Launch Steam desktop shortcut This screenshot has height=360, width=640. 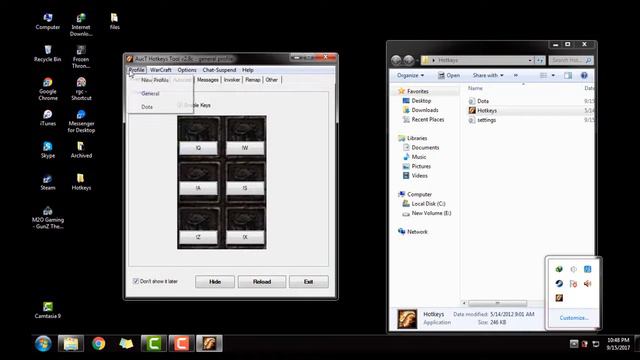[x=47, y=182]
